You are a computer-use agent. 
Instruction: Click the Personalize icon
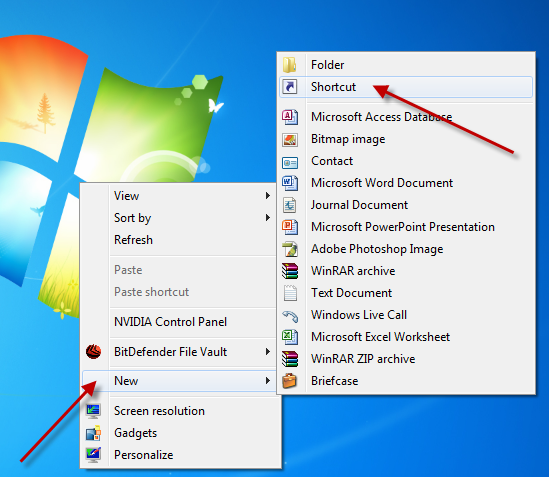(x=93, y=455)
